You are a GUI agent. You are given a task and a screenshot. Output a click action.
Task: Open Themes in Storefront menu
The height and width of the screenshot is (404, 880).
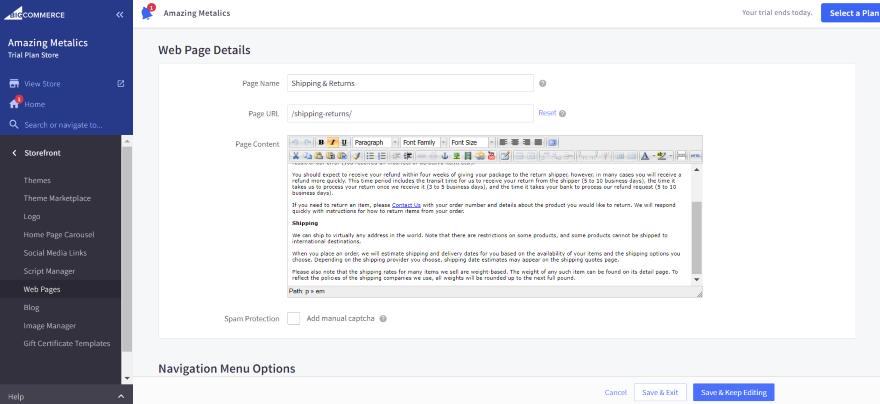(37, 181)
